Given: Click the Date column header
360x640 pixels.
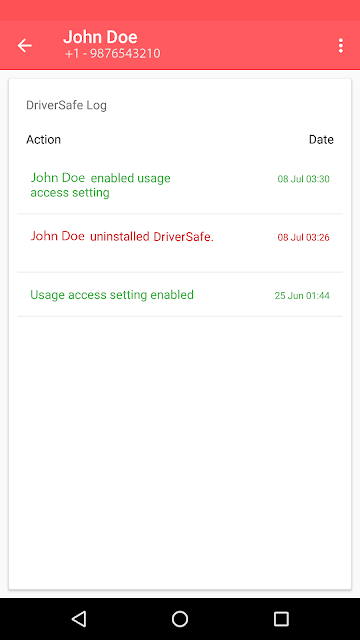Looking at the screenshot, I should (321, 140).
